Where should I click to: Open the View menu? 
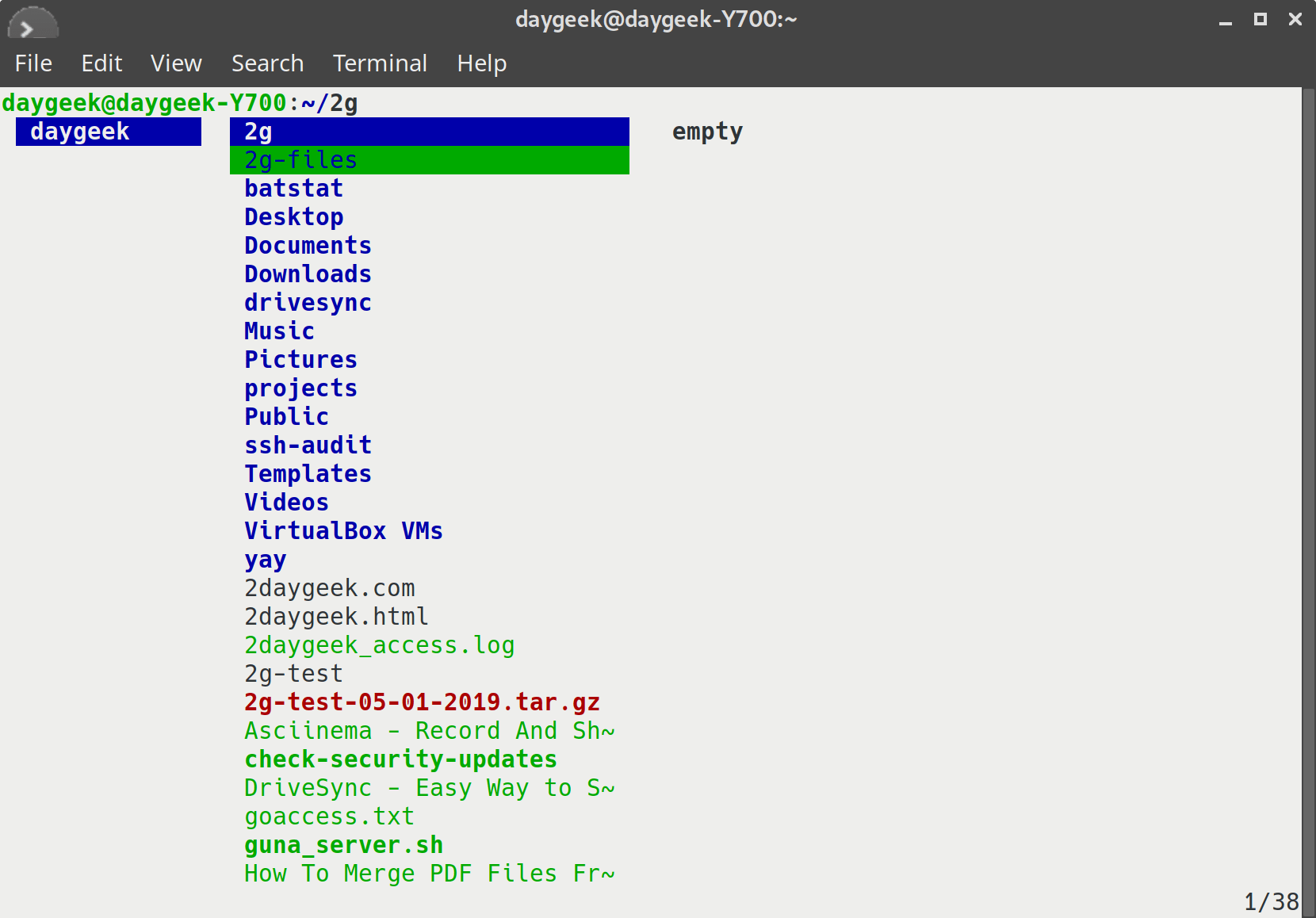176,63
